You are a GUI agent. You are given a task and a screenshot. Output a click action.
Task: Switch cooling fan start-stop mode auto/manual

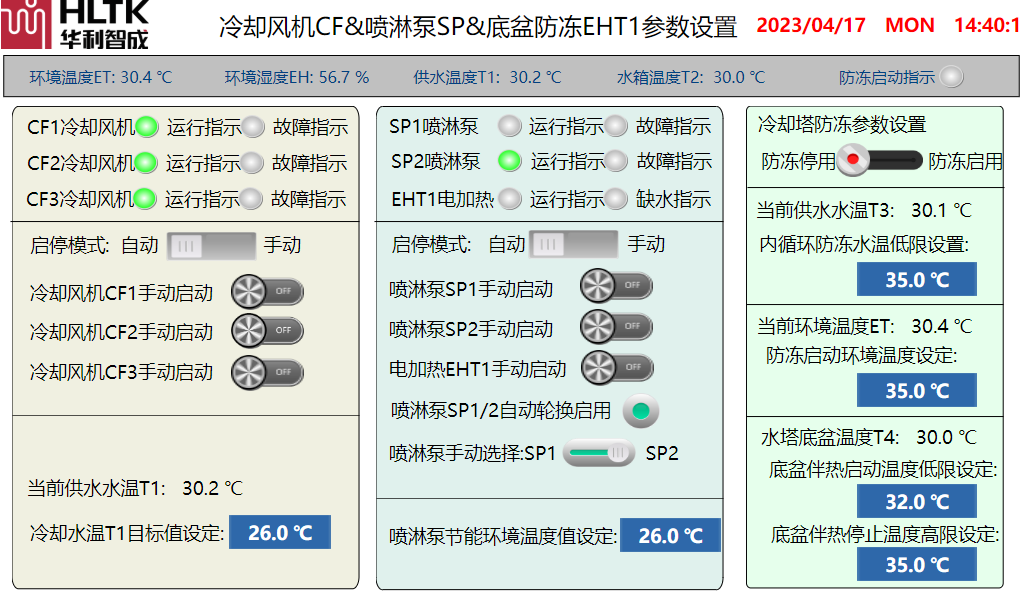[210, 245]
